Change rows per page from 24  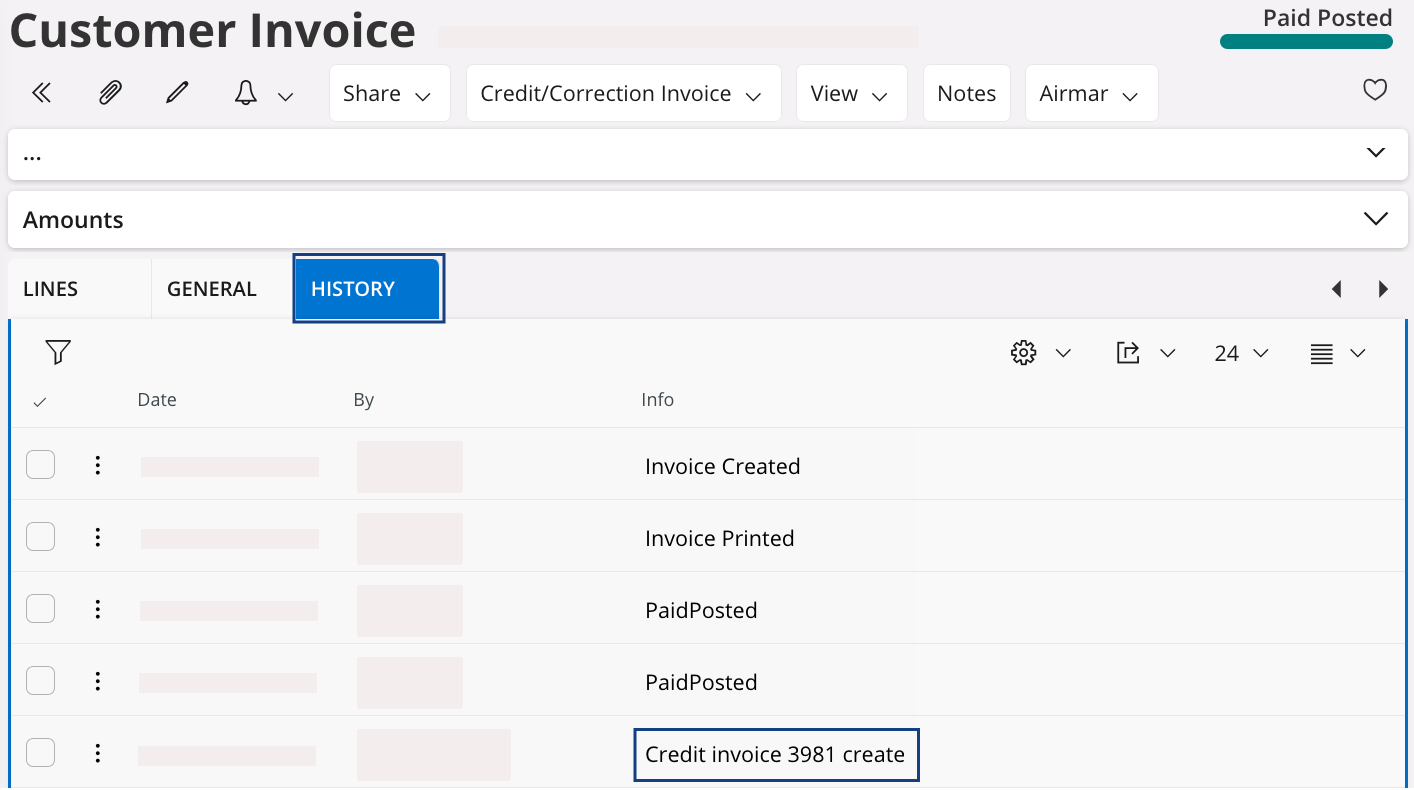[x=1241, y=353]
